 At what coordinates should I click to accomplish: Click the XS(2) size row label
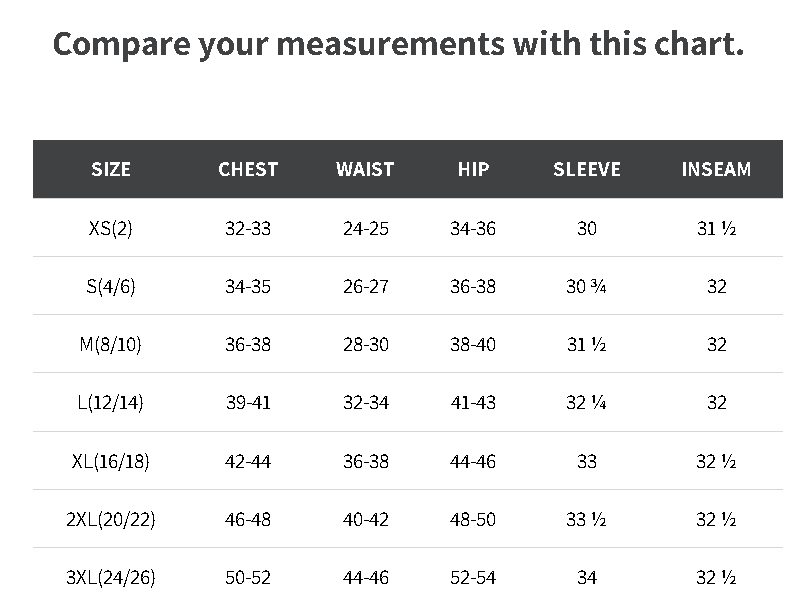(x=111, y=228)
